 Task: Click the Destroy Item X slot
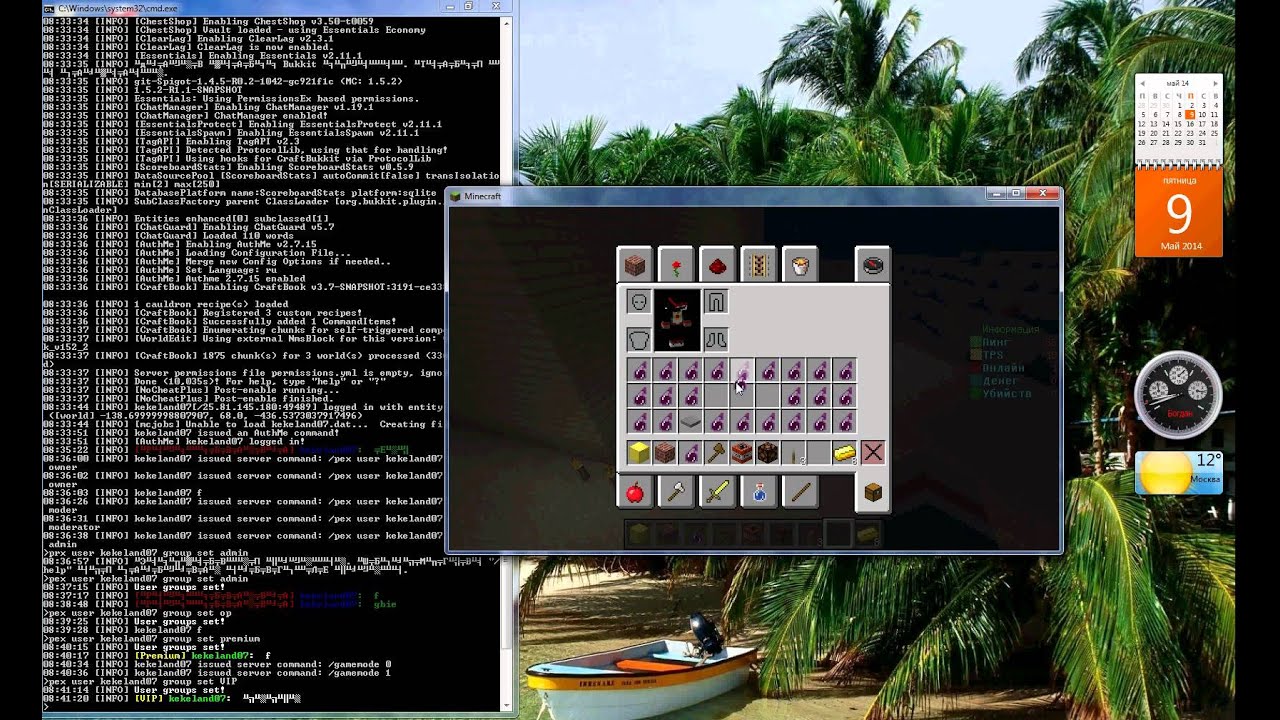(872, 453)
